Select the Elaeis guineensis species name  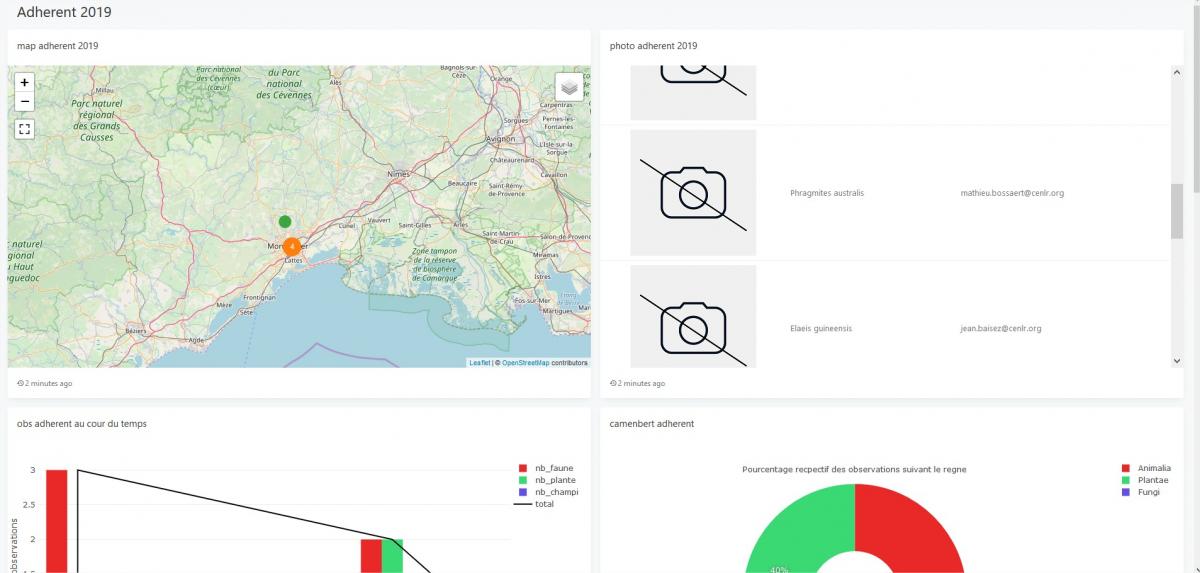(x=821, y=328)
